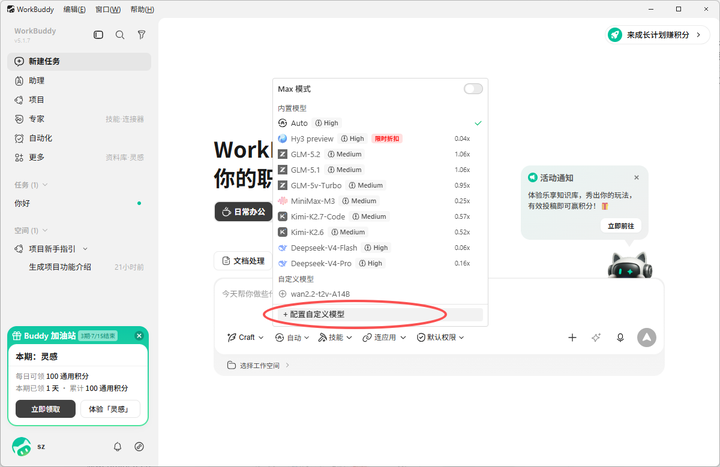Select the Auto model
Image resolution: width=720 pixels, height=467 pixels.
click(380, 123)
